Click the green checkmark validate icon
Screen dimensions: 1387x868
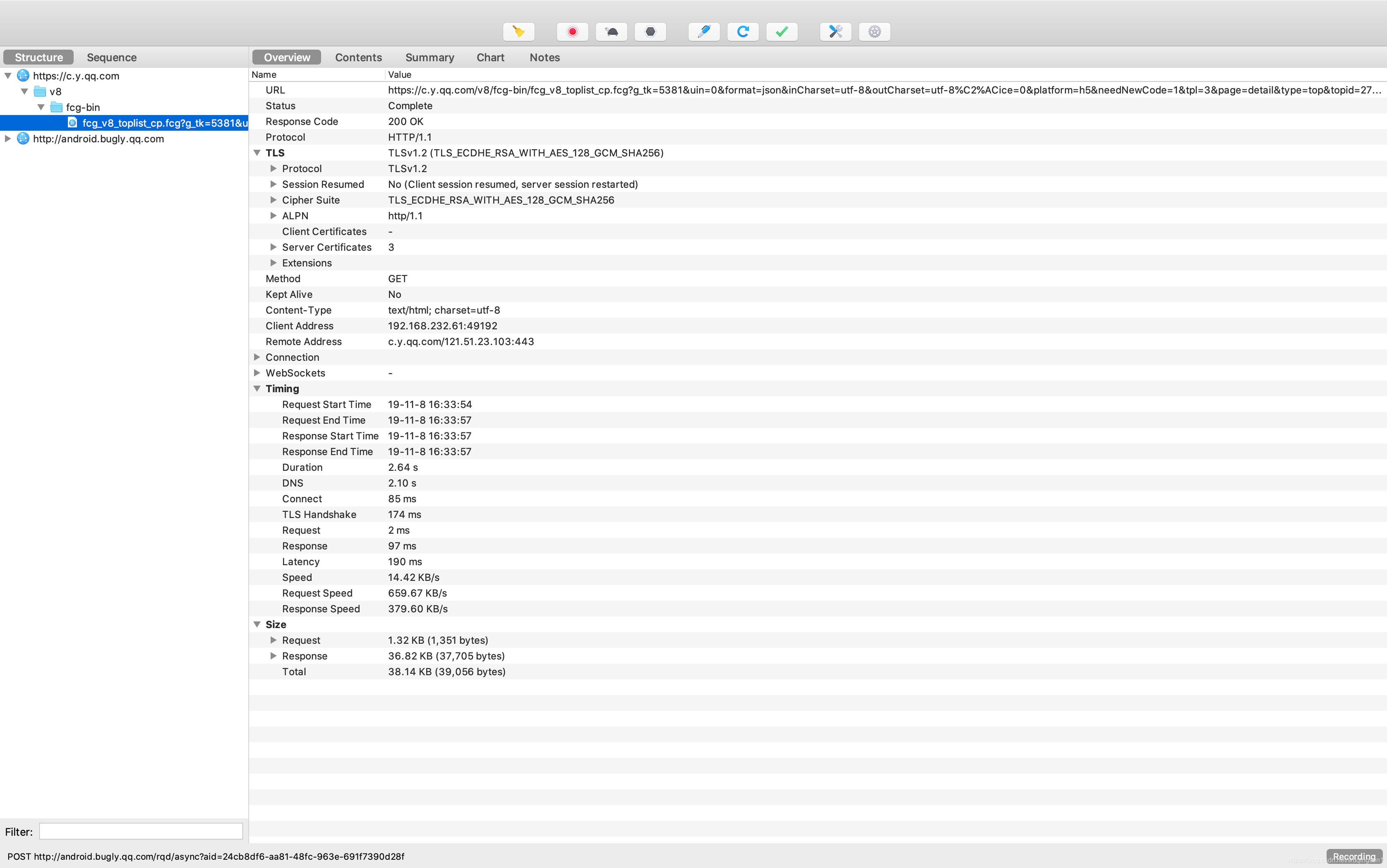click(x=781, y=31)
